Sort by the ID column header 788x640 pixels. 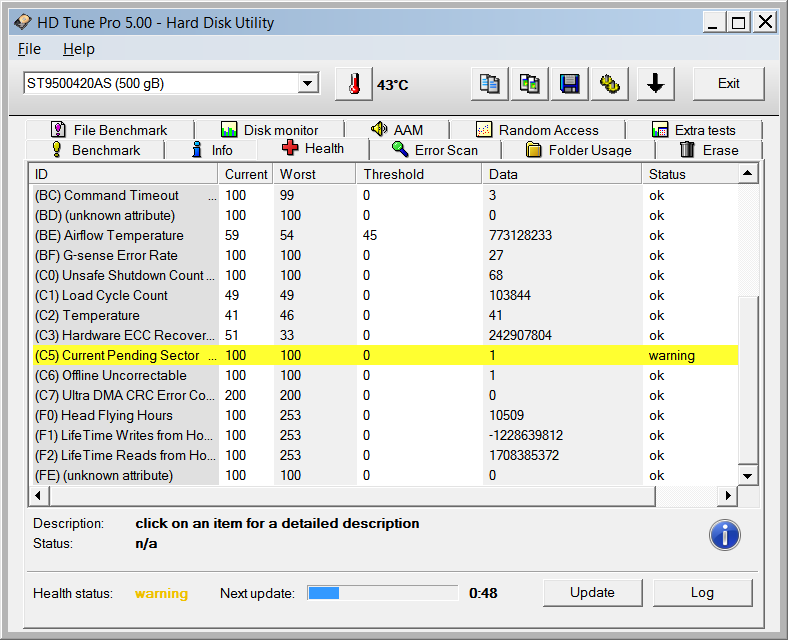(124, 174)
